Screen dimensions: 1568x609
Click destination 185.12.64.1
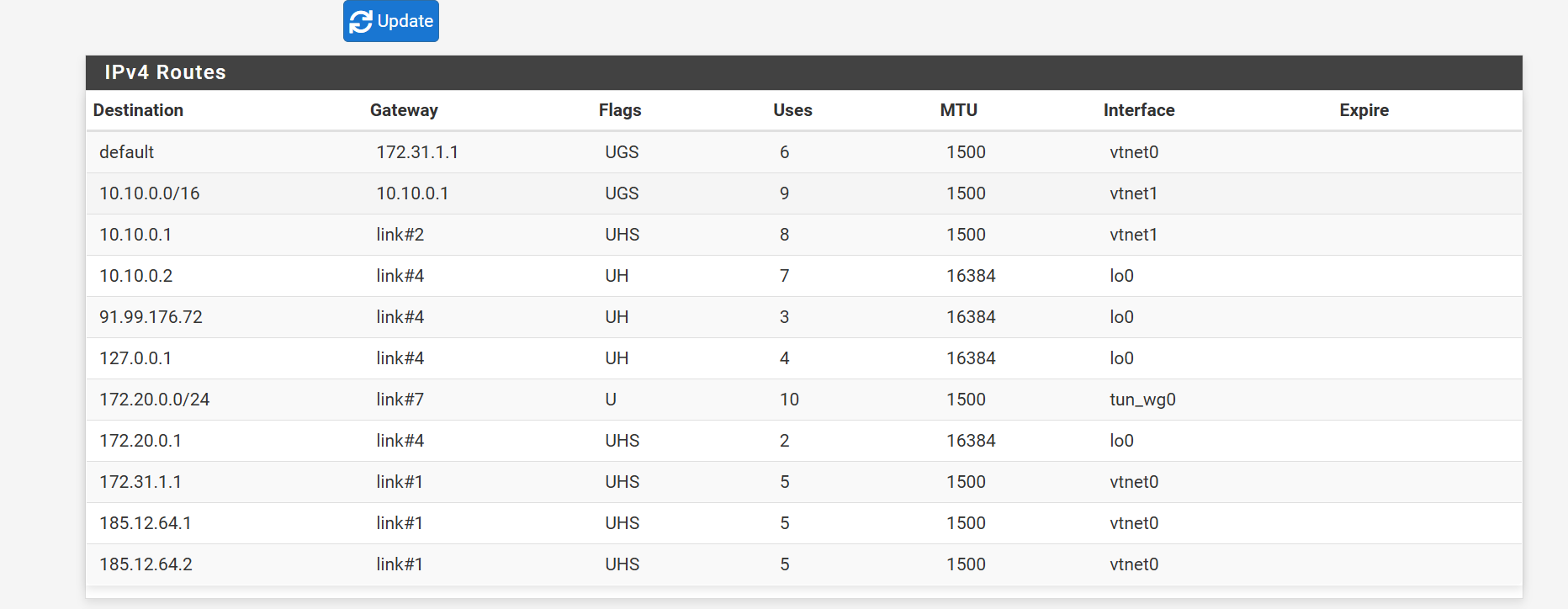(146, 523)
